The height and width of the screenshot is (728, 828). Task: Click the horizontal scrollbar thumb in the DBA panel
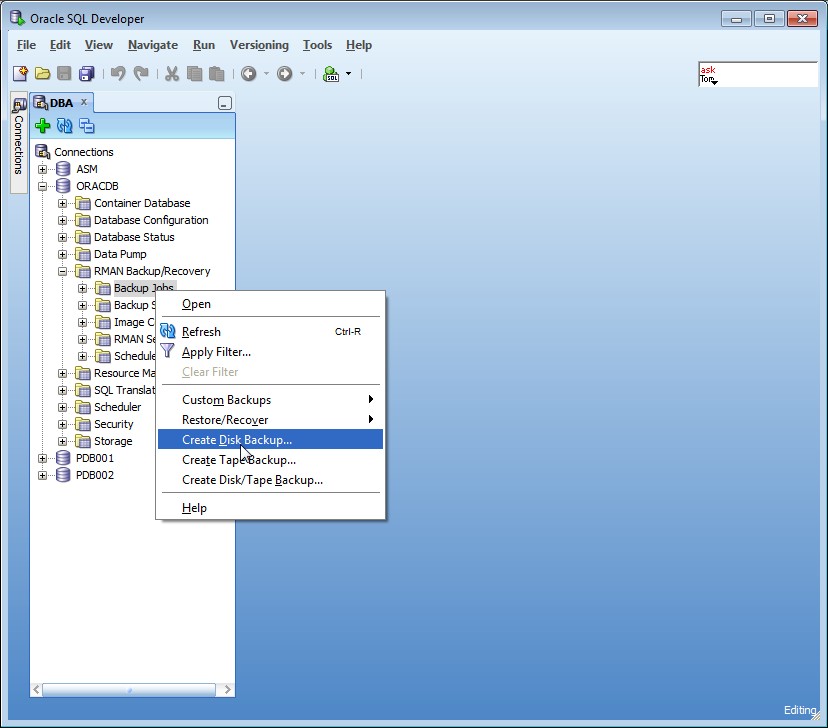click(129, 689)
